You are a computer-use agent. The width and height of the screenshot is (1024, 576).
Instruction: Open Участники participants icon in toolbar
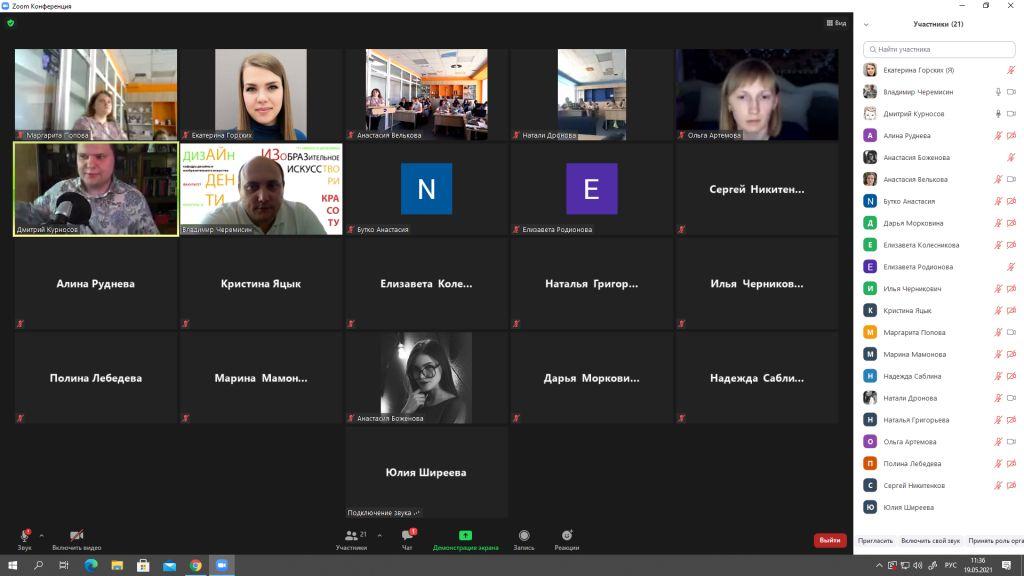click(x=351, y=536)
